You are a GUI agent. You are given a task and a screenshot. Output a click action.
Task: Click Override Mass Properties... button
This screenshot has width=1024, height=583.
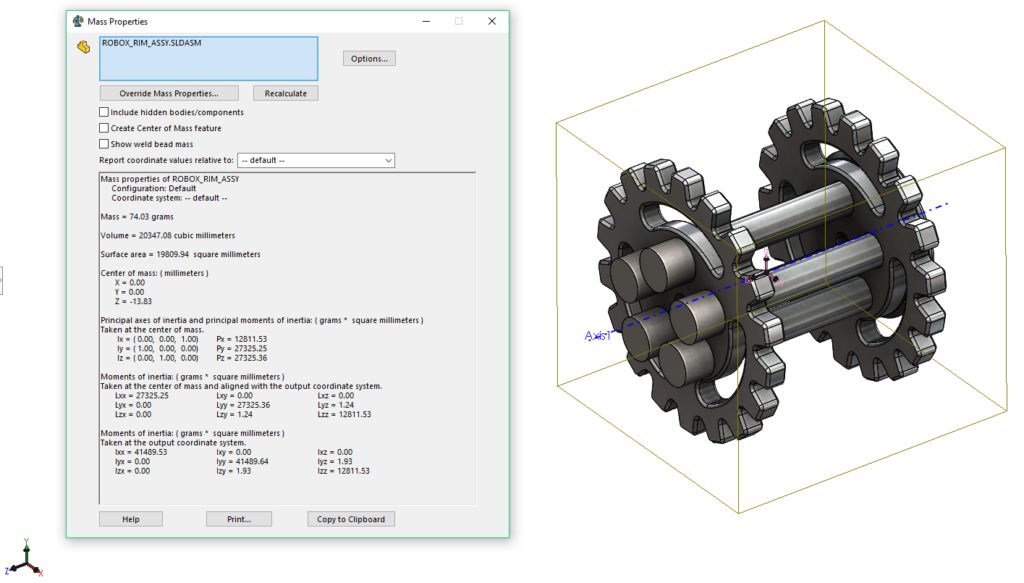click(x=169, y=93)
